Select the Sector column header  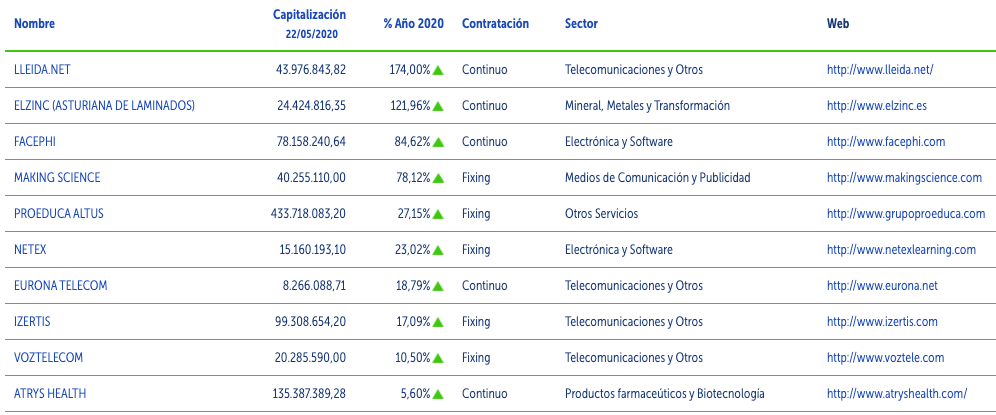(x=581, y=24)
